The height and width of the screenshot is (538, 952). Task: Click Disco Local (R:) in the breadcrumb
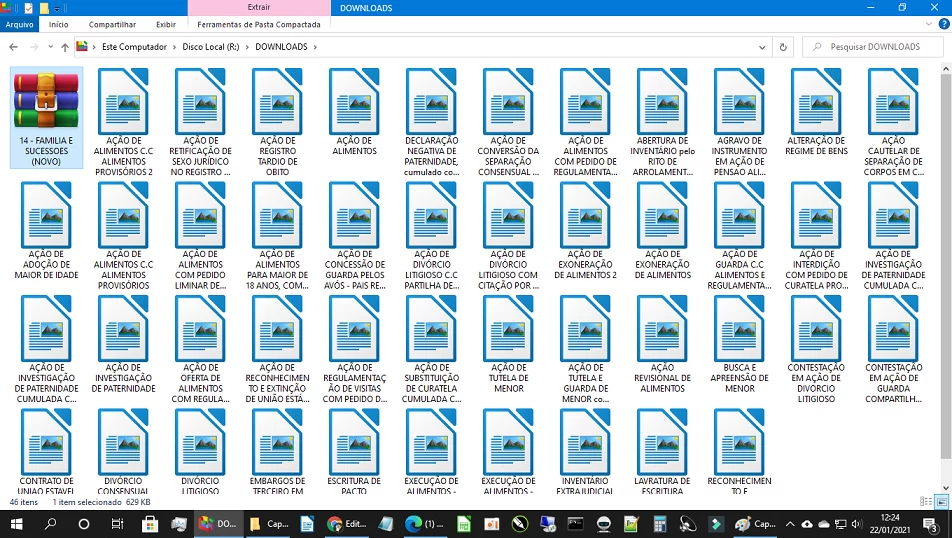click(x=211, y=47)
